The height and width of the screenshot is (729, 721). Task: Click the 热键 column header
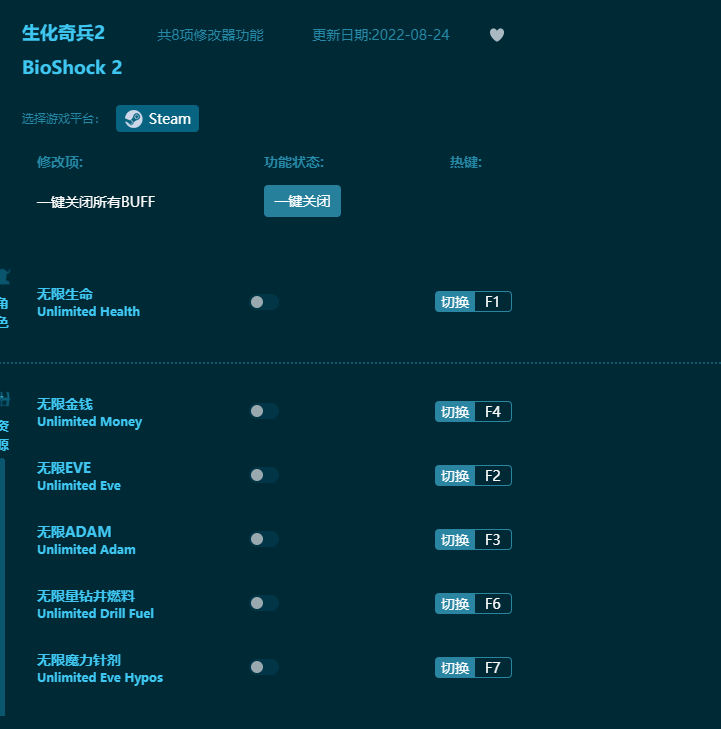pyautogui.click(x=466, y=162)
